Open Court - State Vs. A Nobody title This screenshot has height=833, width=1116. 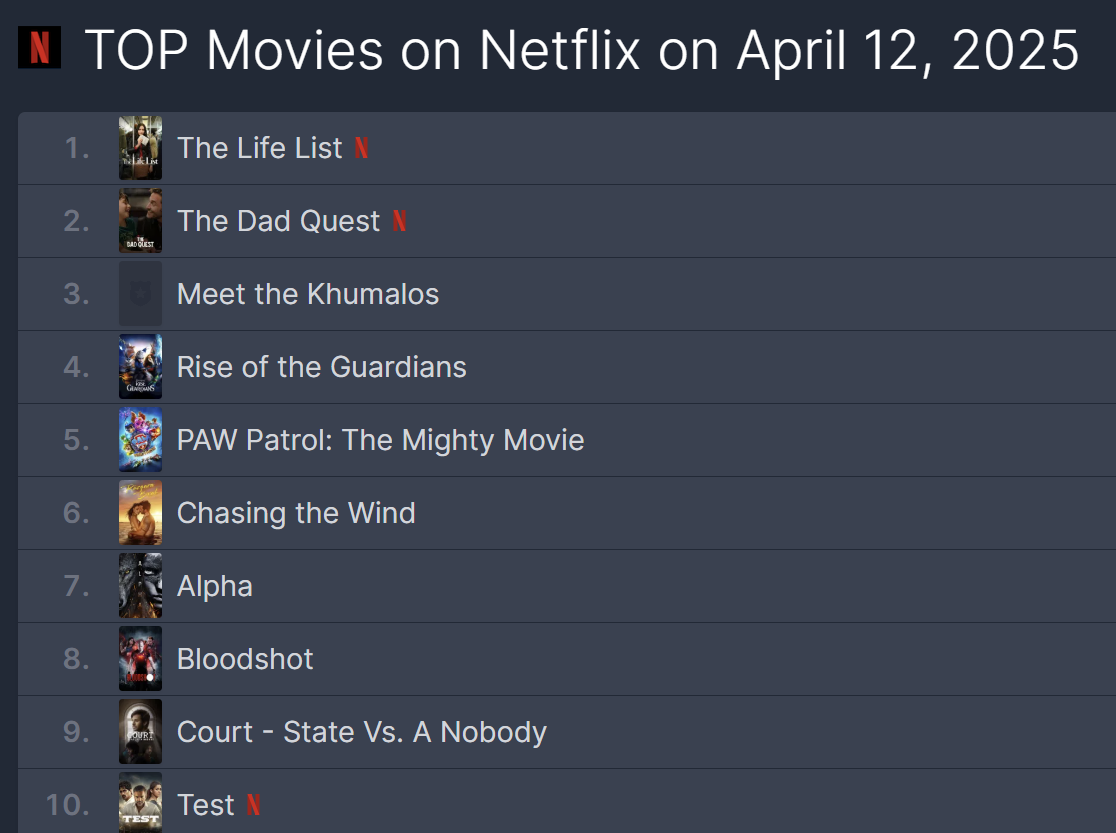coord(362,732)
